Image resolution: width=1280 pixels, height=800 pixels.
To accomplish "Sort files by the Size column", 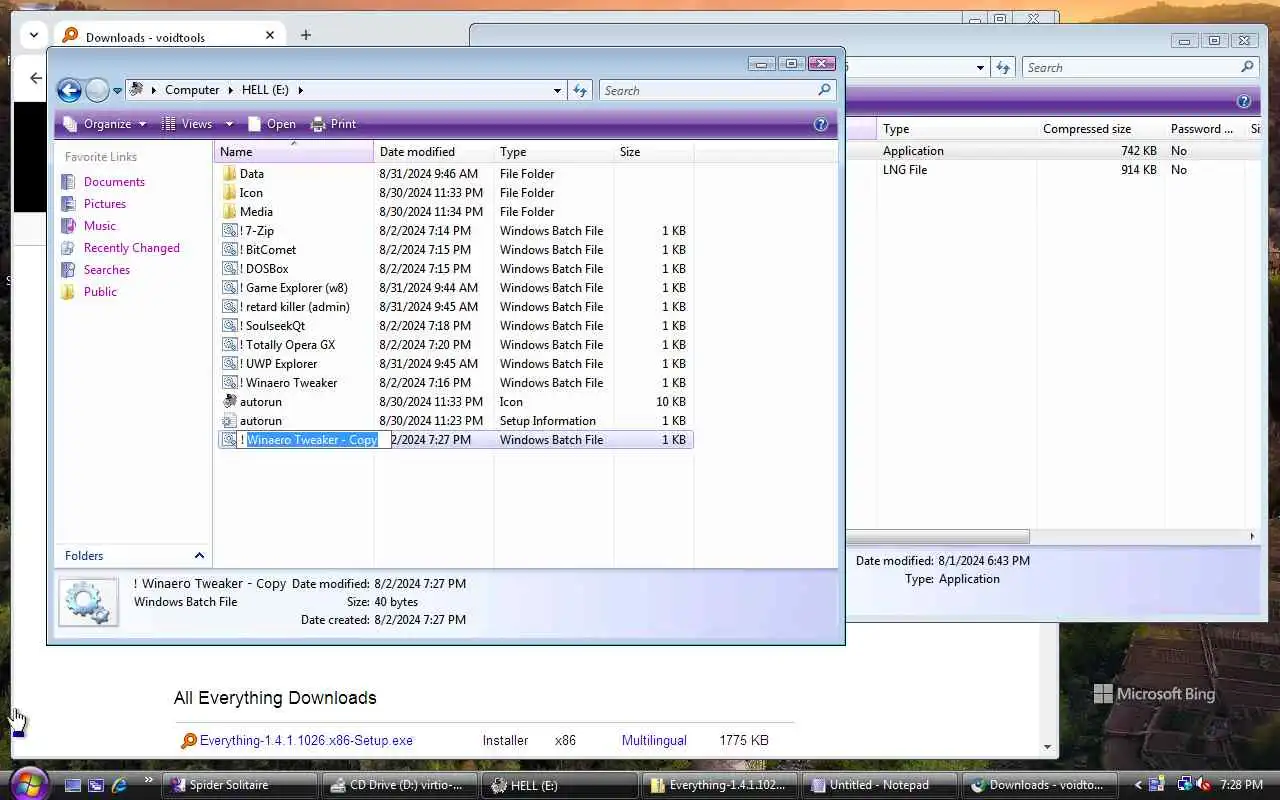I will 654,152.
